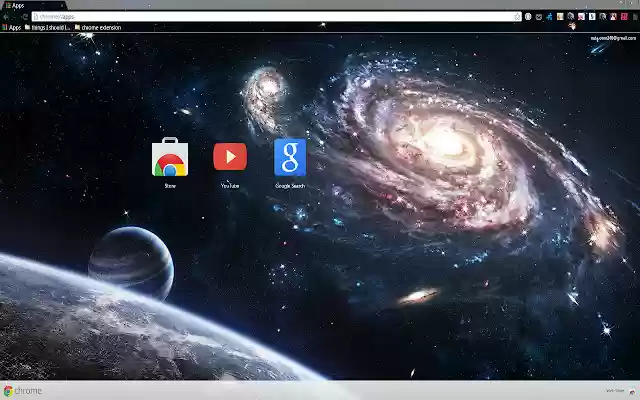The width and height of the screenshot is (640, 400).
Task: Click the signed-in Gmail address link
Action: (613, 38)
